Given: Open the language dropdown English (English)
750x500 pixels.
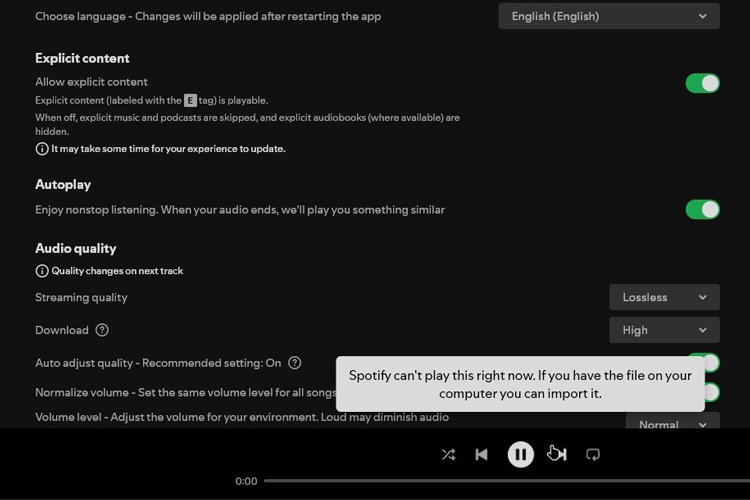Looking at the screenshot, I should 609,16.
